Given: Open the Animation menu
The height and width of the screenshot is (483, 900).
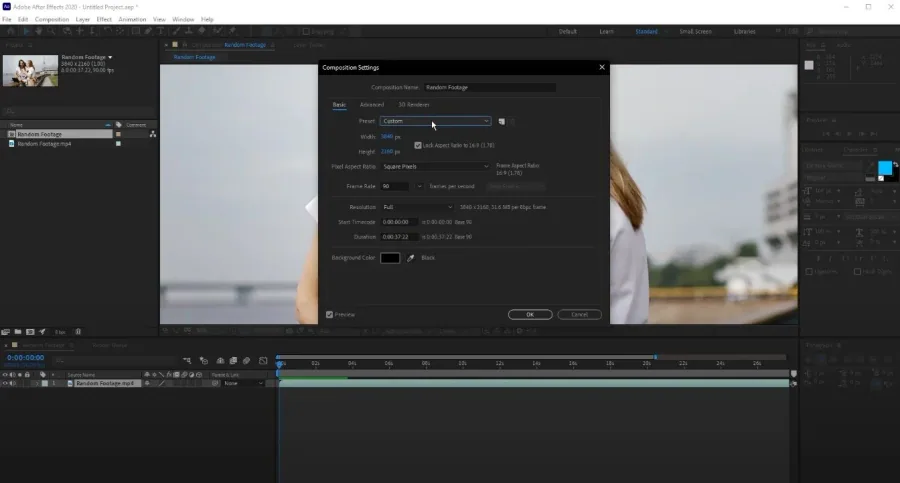Looking at the screenshot, I should (x=132, y=20).
